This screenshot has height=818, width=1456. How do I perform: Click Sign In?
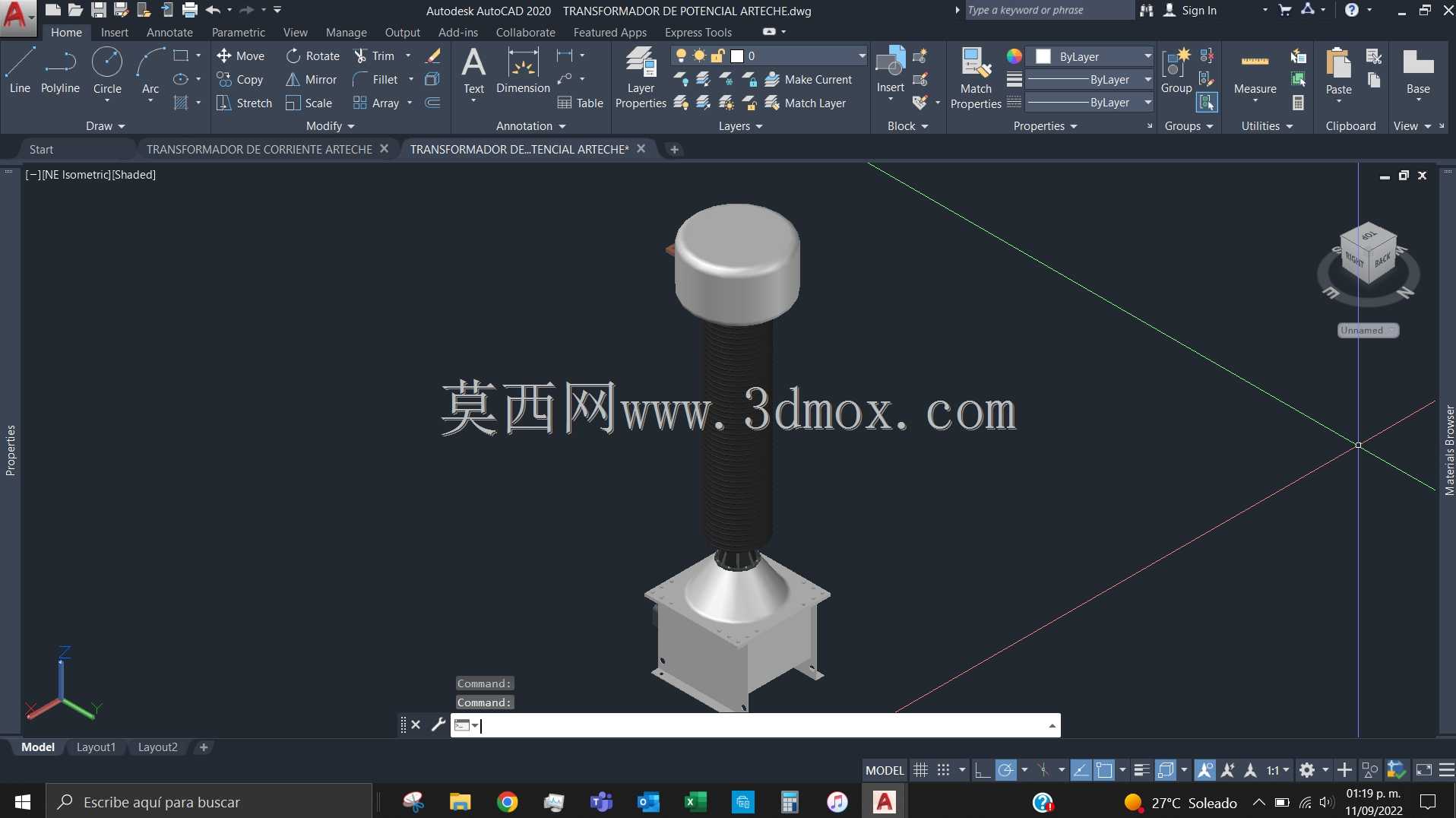pyautogui.click(x=1190, y=10)
